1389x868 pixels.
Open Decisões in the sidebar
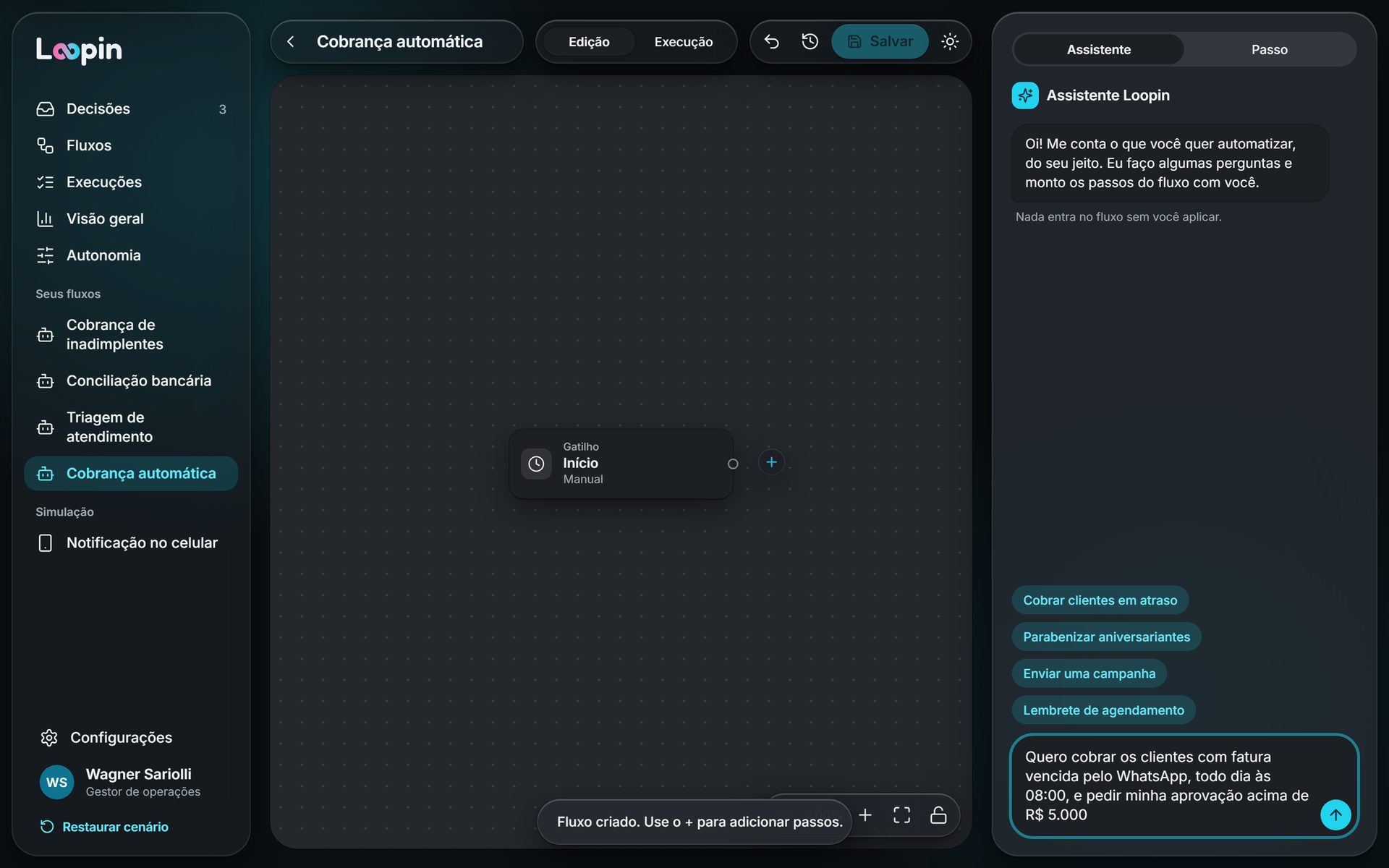pyautogui.click(x=131, y=109)
